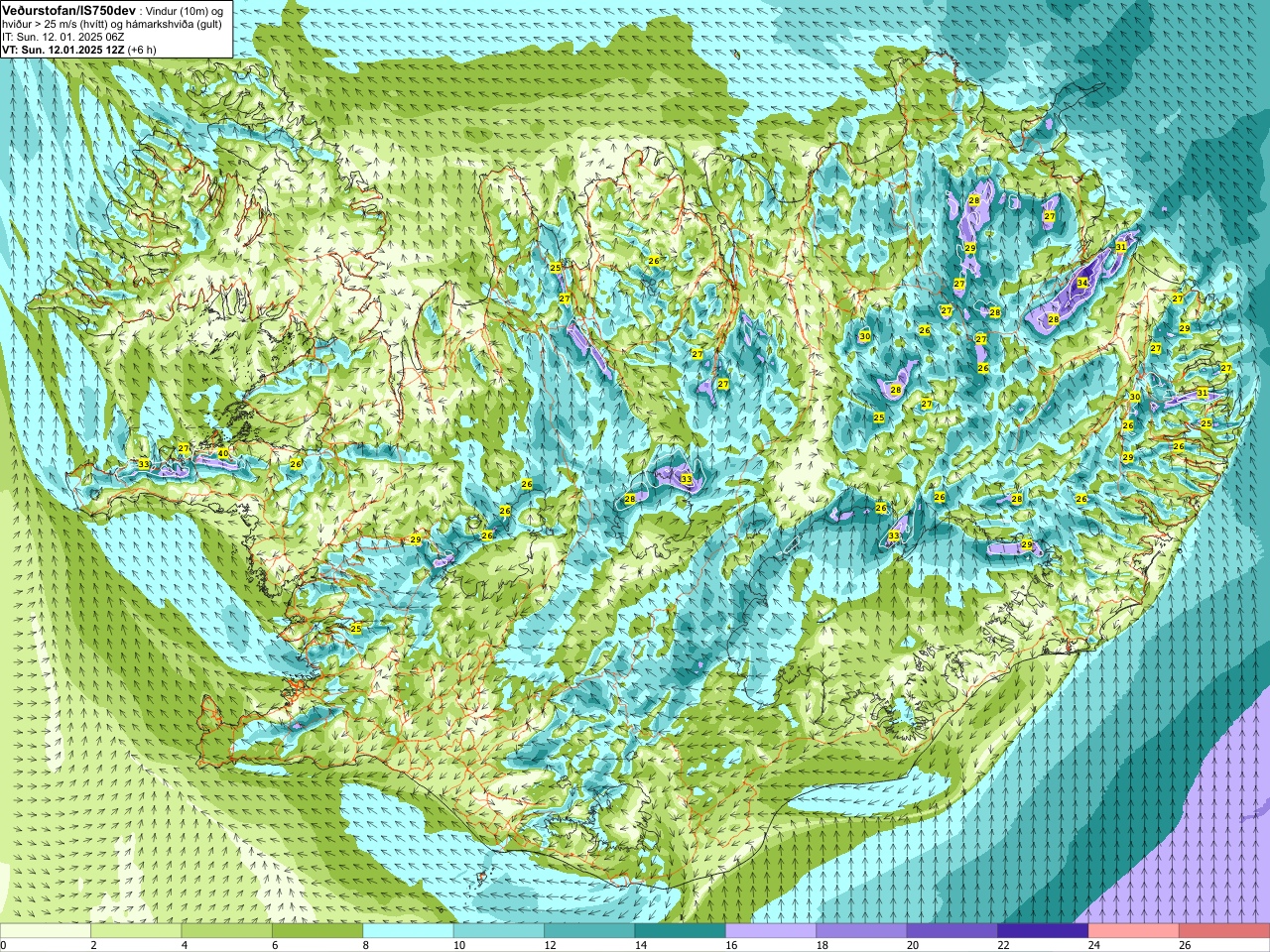This screenshot has width=1270, height=952.
Task: Select the 12–14 m/s legend swatch
Action: [589, 931]
